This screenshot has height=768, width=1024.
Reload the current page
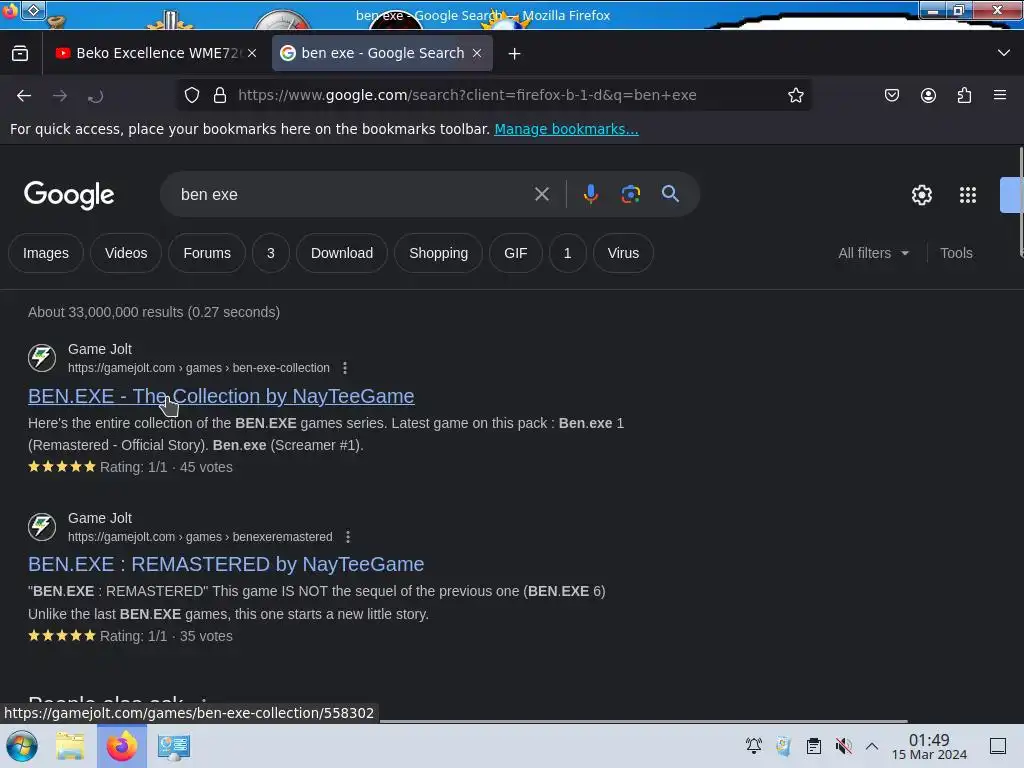click(x=95, y=97)
